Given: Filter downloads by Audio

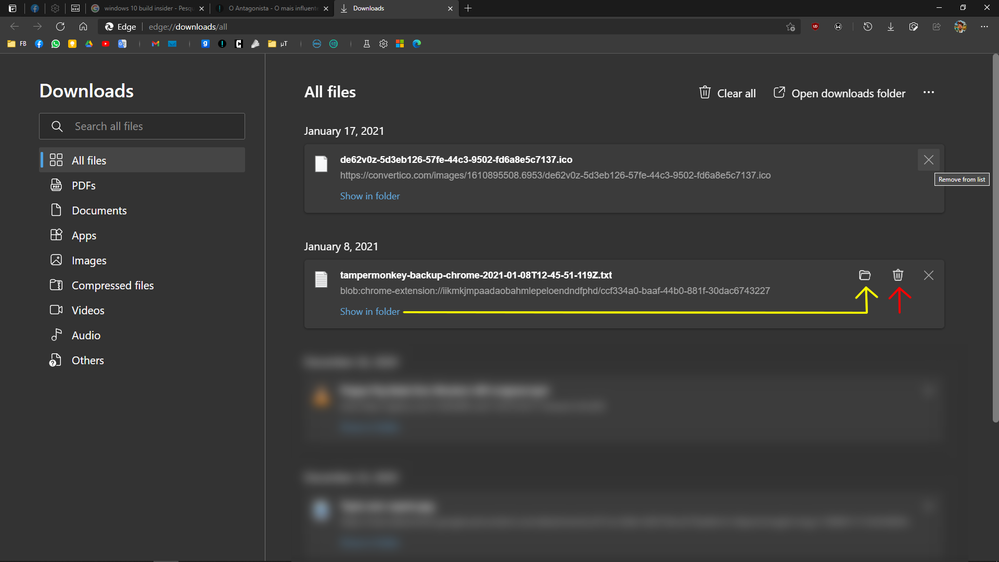Looking at the screenshot, I should (141, 335).
